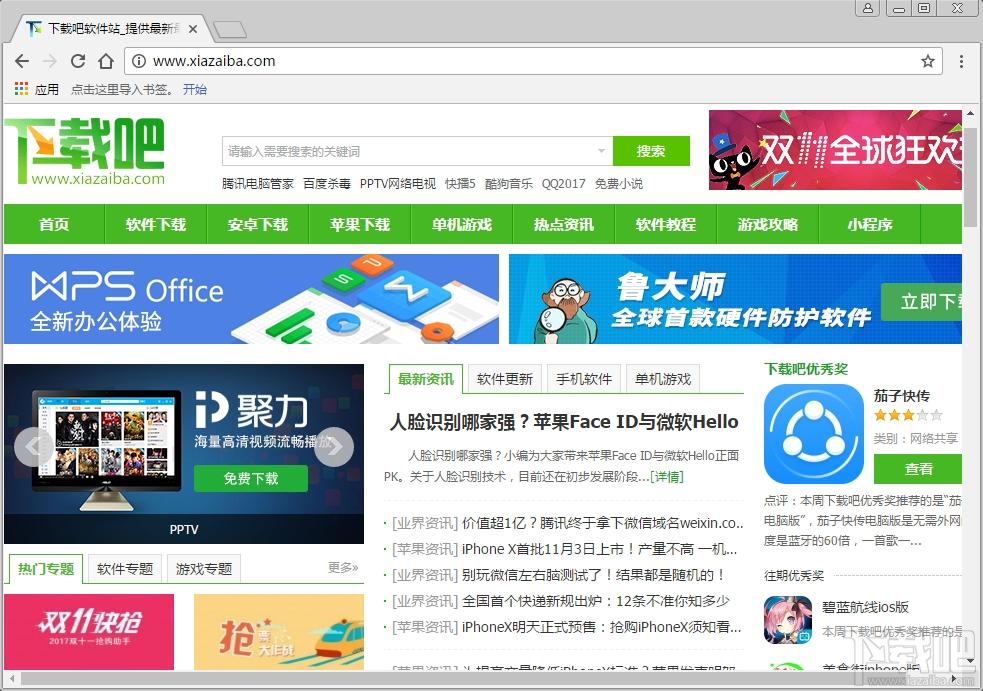Click the green 查看 button for 茄子快传
This screenshot has width=983, height=691.
coord(918,469)
